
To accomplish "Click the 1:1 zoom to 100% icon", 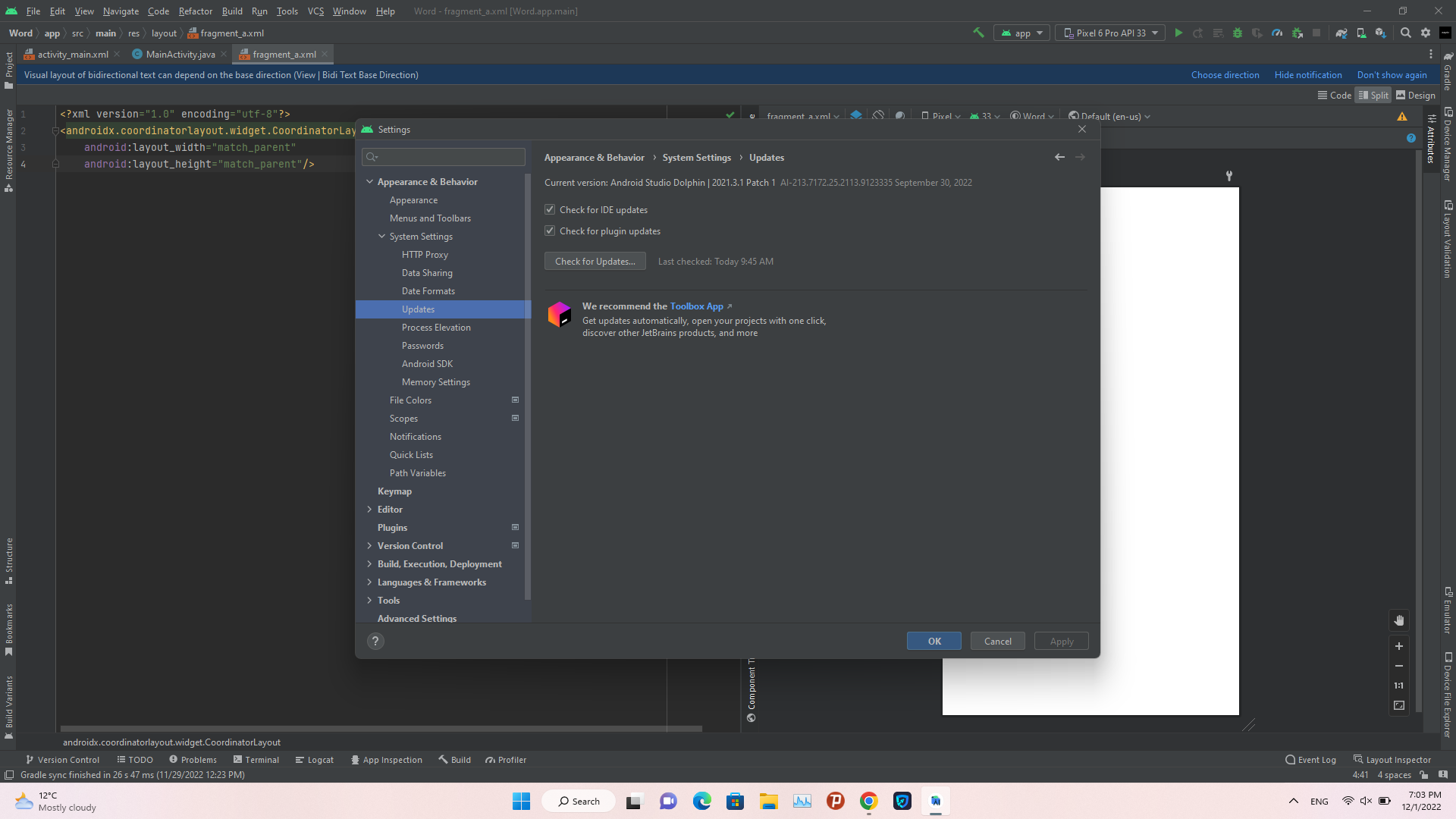I will tap(1399, 686).
